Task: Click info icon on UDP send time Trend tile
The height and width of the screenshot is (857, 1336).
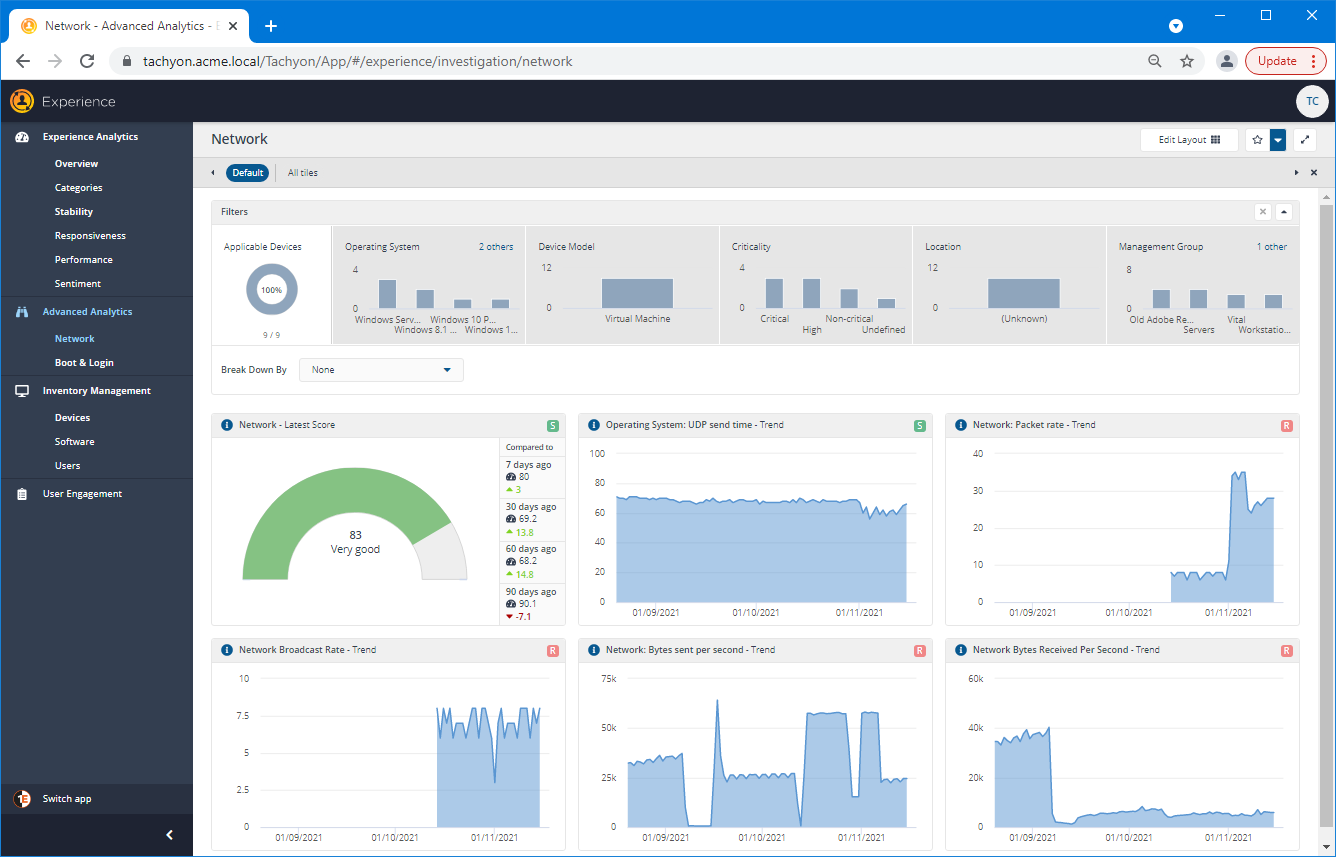Action: coord(594,425)
